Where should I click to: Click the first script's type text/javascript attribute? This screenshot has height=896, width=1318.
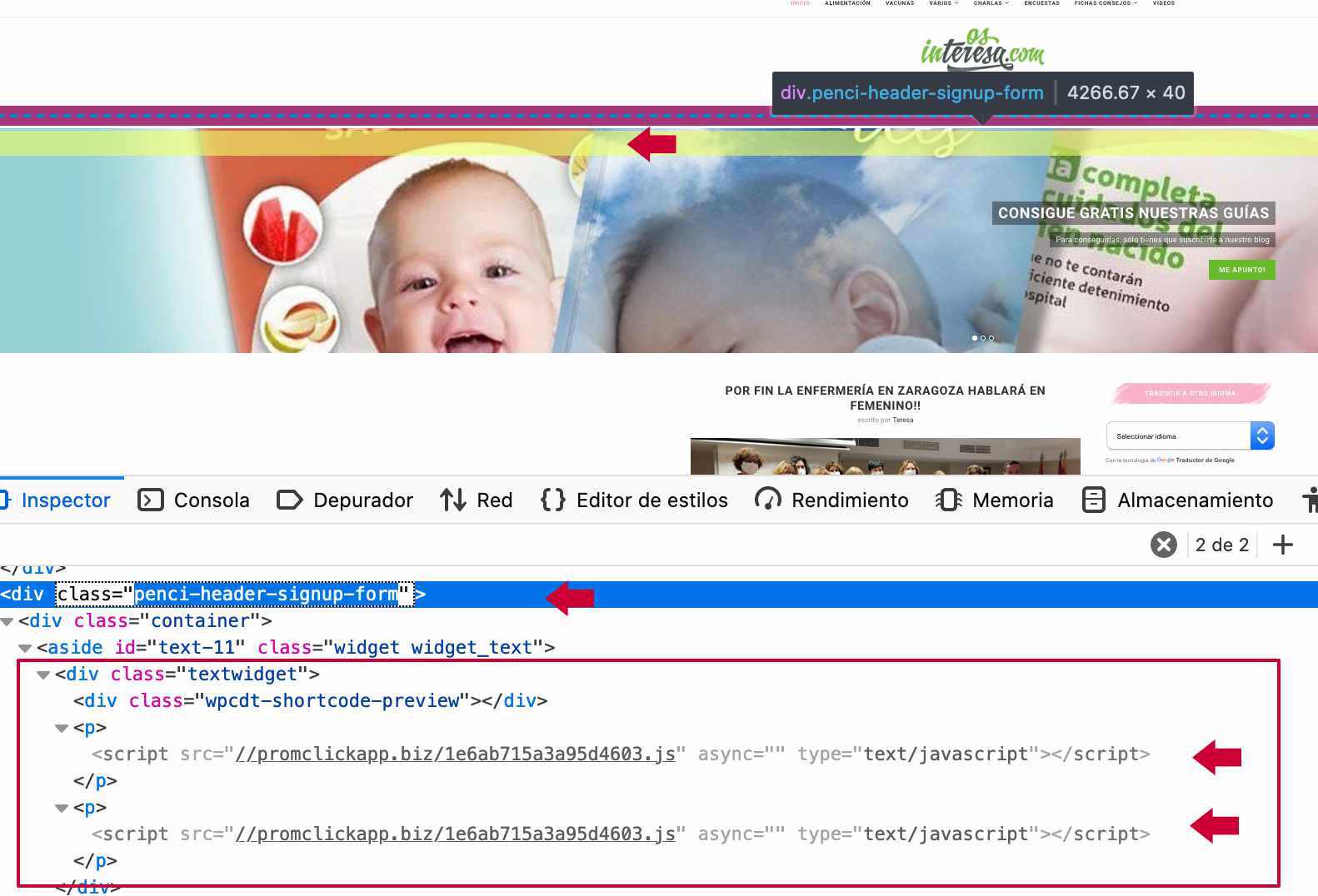click(919, 754)
